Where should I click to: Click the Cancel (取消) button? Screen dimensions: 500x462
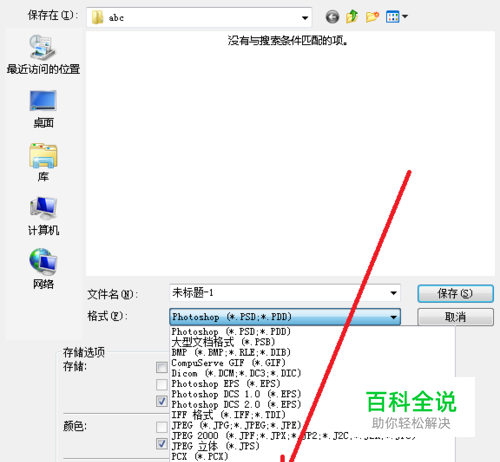click(x=455, y=317)
